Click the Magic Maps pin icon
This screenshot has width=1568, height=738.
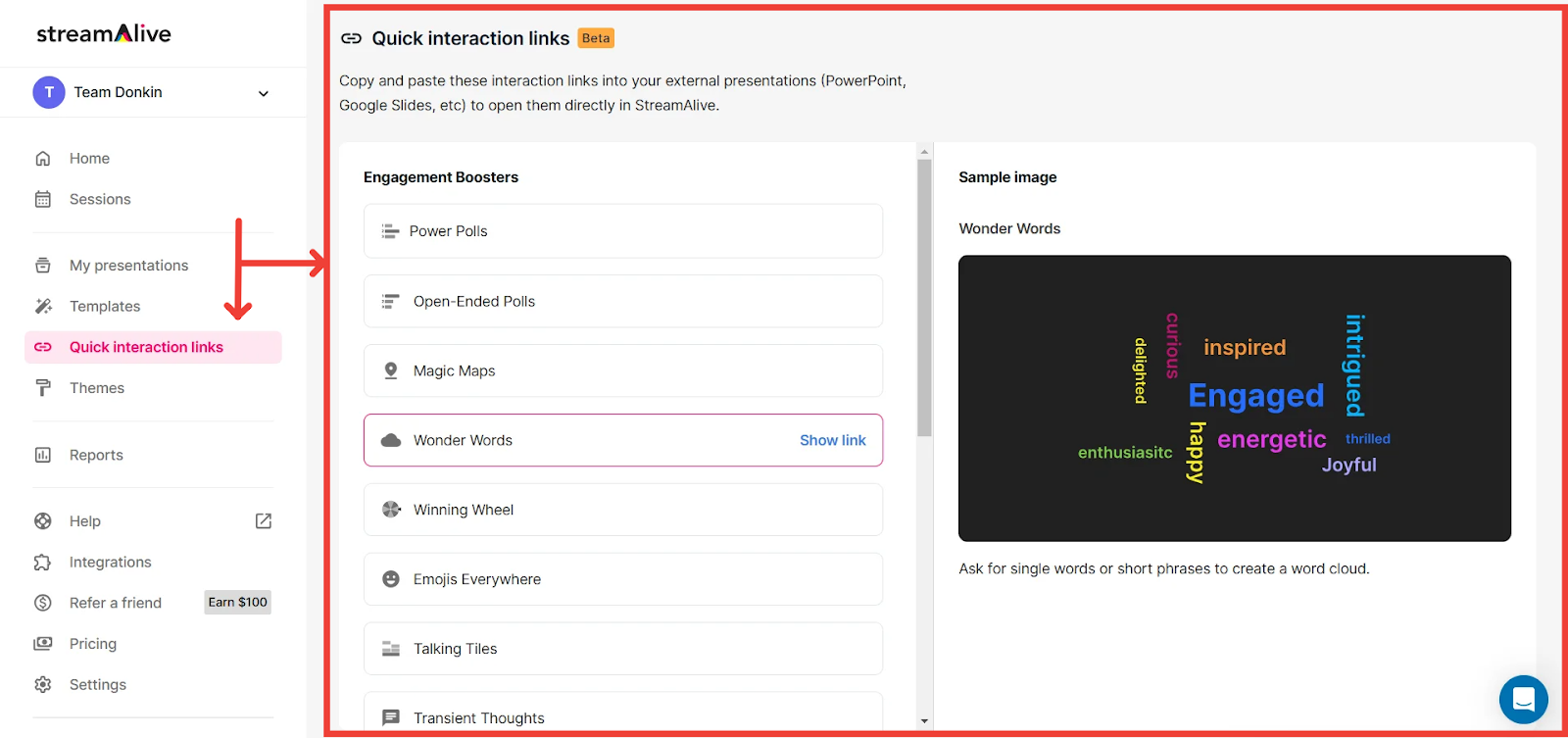tap(391, 370)
